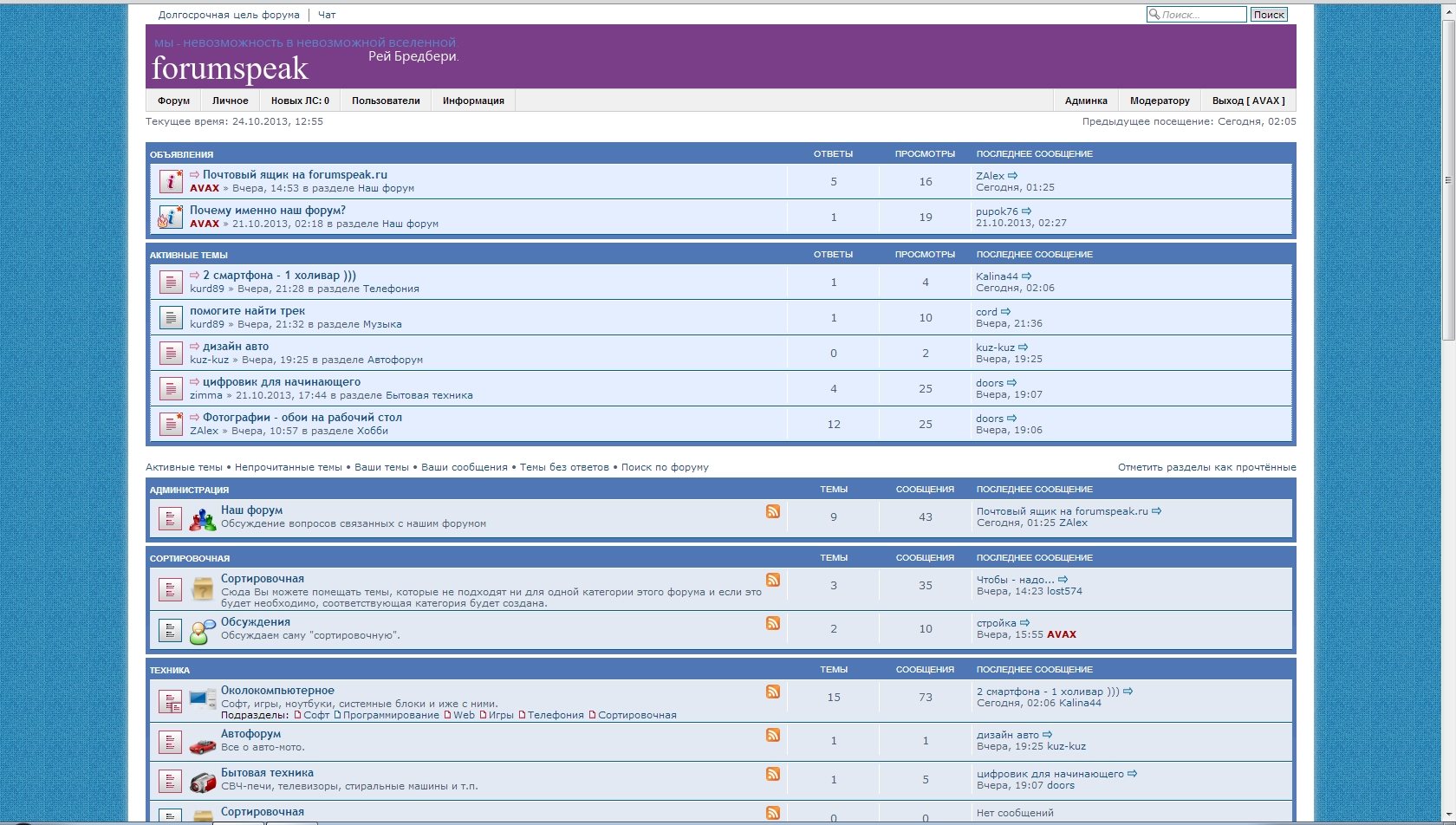Viewport: 1456px width, 825px height.
Task: Open Админка admin panel
Action: click(1086, 101)
